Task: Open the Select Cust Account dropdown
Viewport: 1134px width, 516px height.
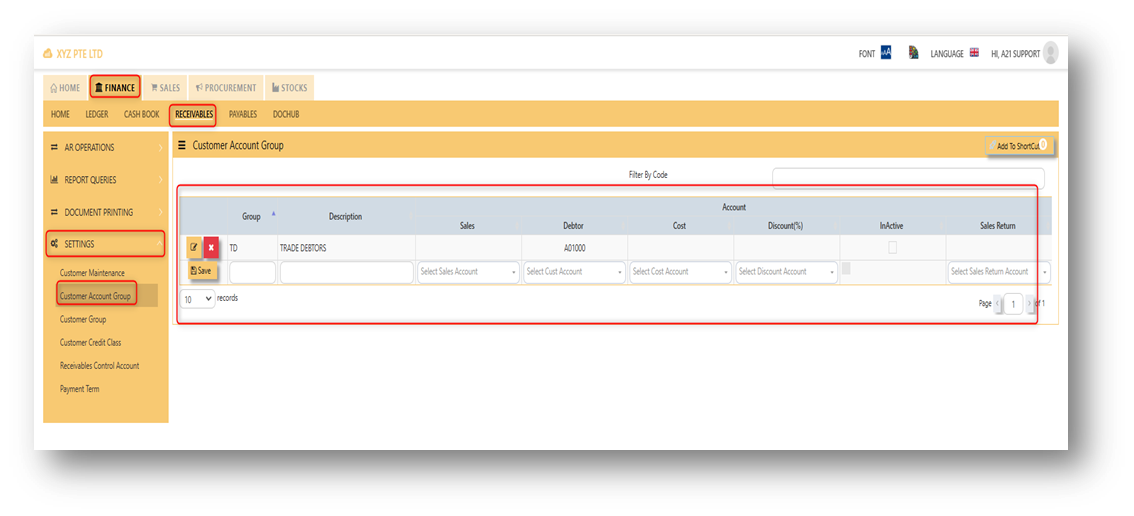Action: click(574, 272)
